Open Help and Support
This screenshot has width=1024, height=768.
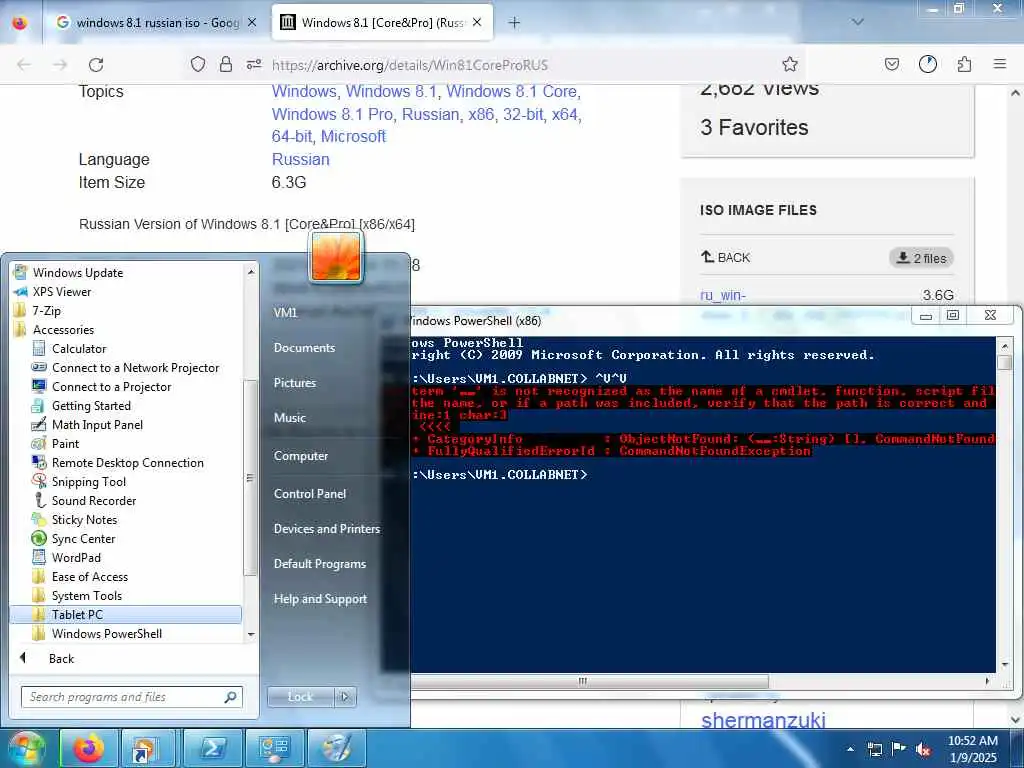320,598
